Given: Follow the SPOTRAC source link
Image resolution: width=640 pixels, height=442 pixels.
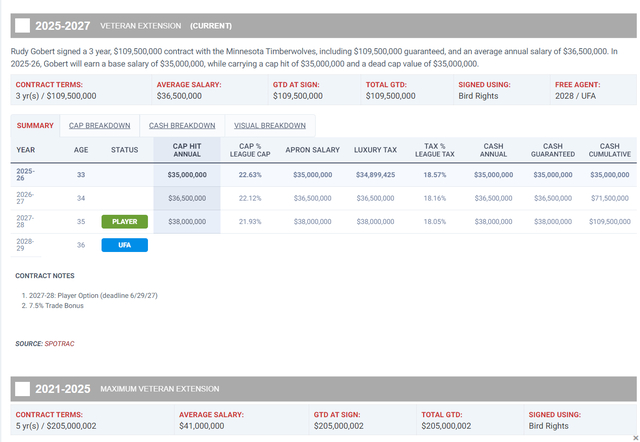Looking at the screenshot, I should (x=58, y=343).
